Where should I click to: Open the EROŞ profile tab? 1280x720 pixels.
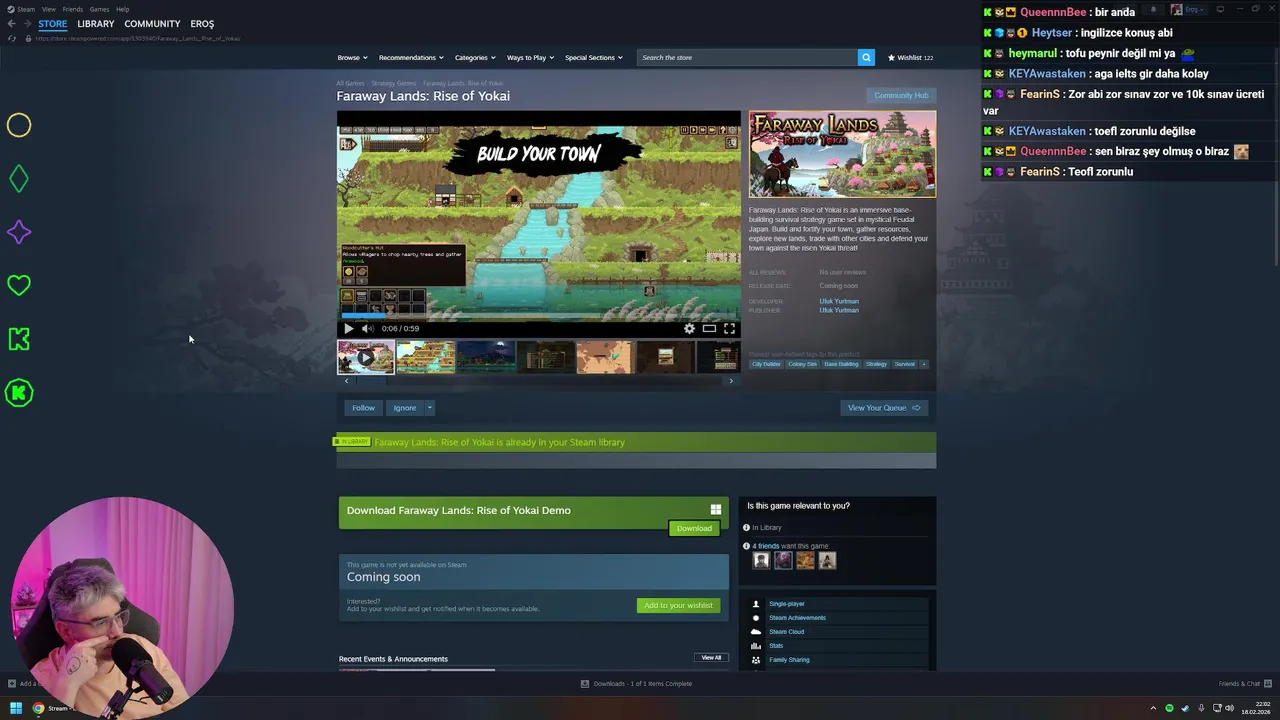click(x=202, y=24)
